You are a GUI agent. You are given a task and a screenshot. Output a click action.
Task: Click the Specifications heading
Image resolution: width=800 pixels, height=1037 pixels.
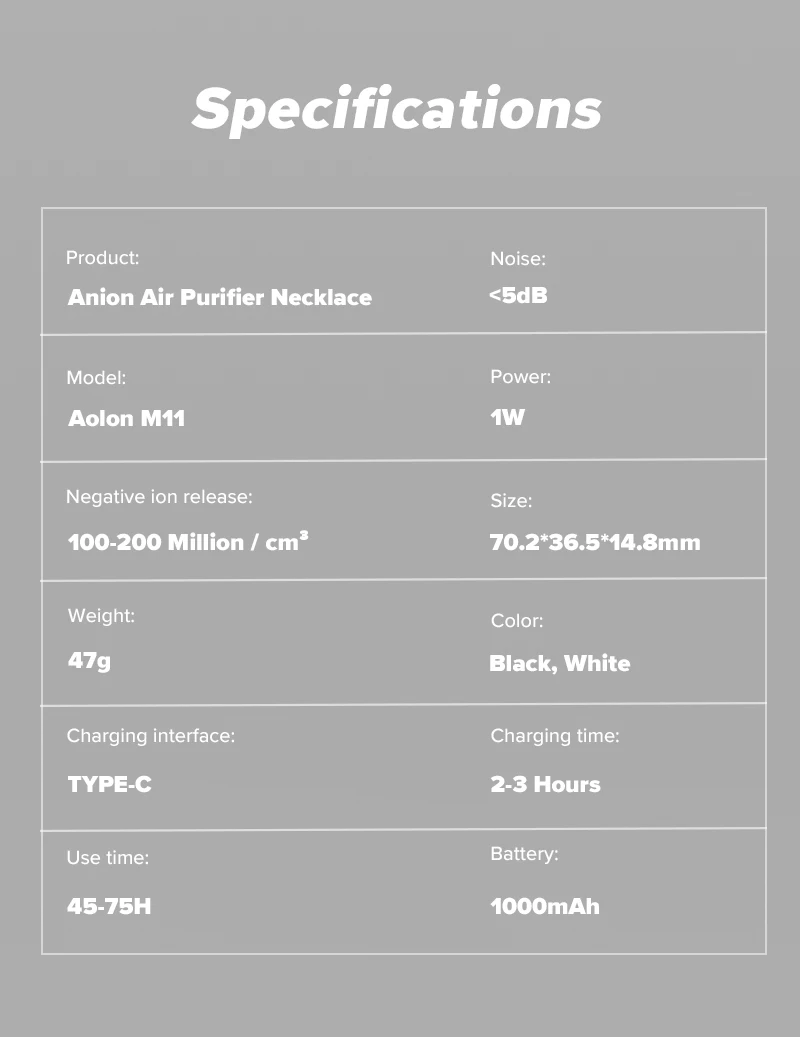pyautogui.click(x=397, y=110)
